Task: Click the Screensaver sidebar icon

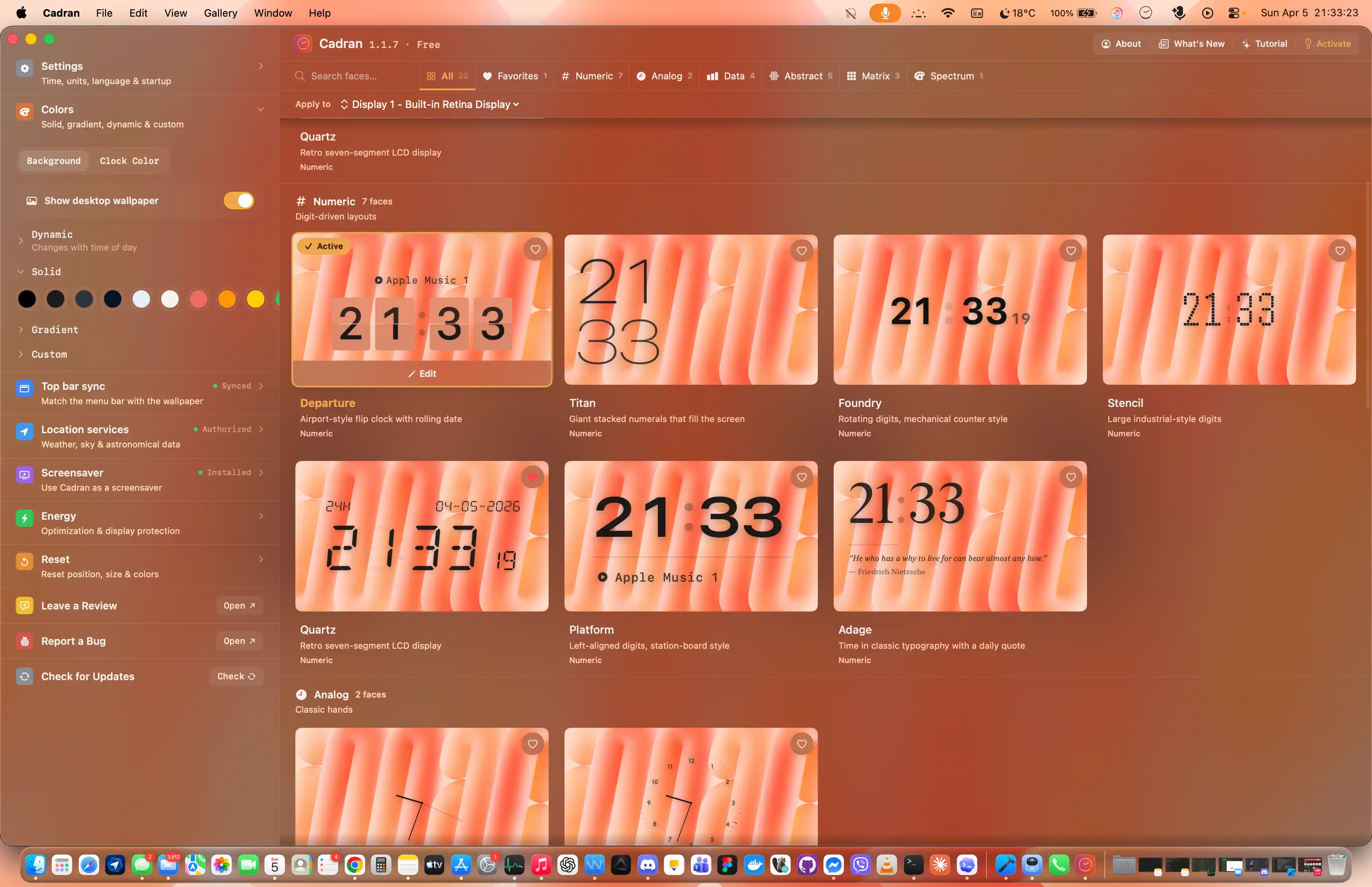Action: tap(24, 475)
